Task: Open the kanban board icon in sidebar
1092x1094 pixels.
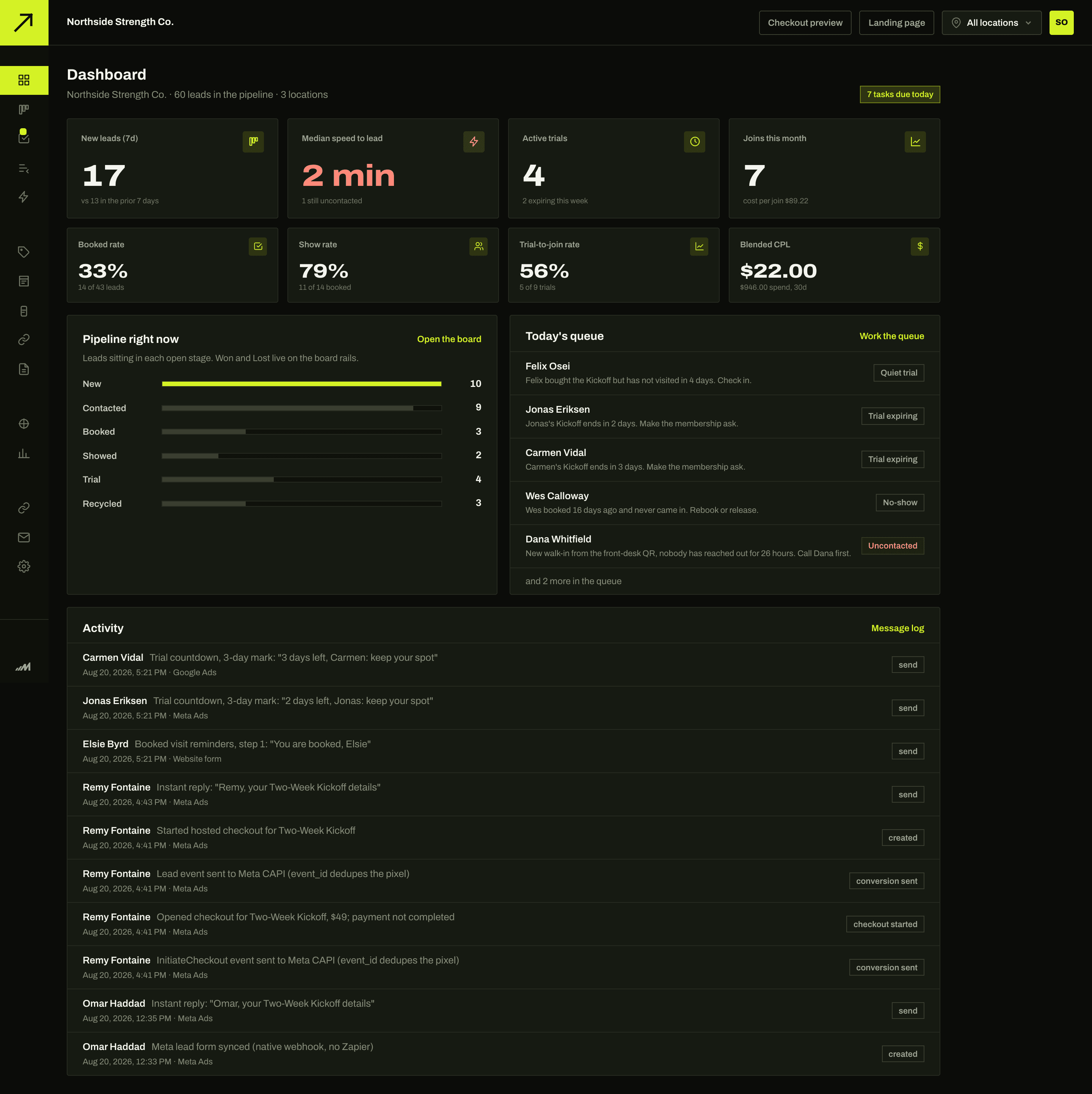Action: coord(24,109)
